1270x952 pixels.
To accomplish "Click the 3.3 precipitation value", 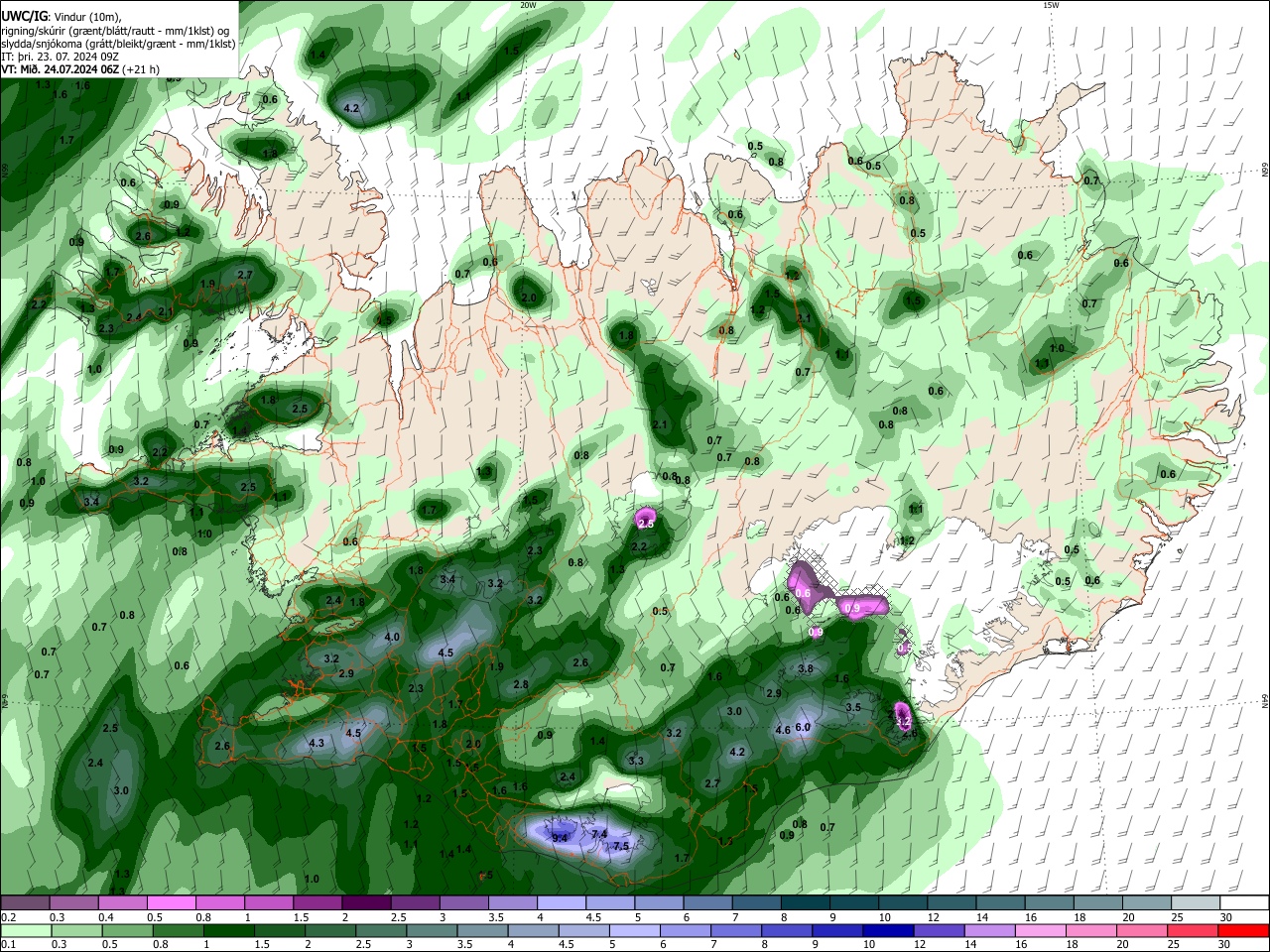I will [636, 761].
